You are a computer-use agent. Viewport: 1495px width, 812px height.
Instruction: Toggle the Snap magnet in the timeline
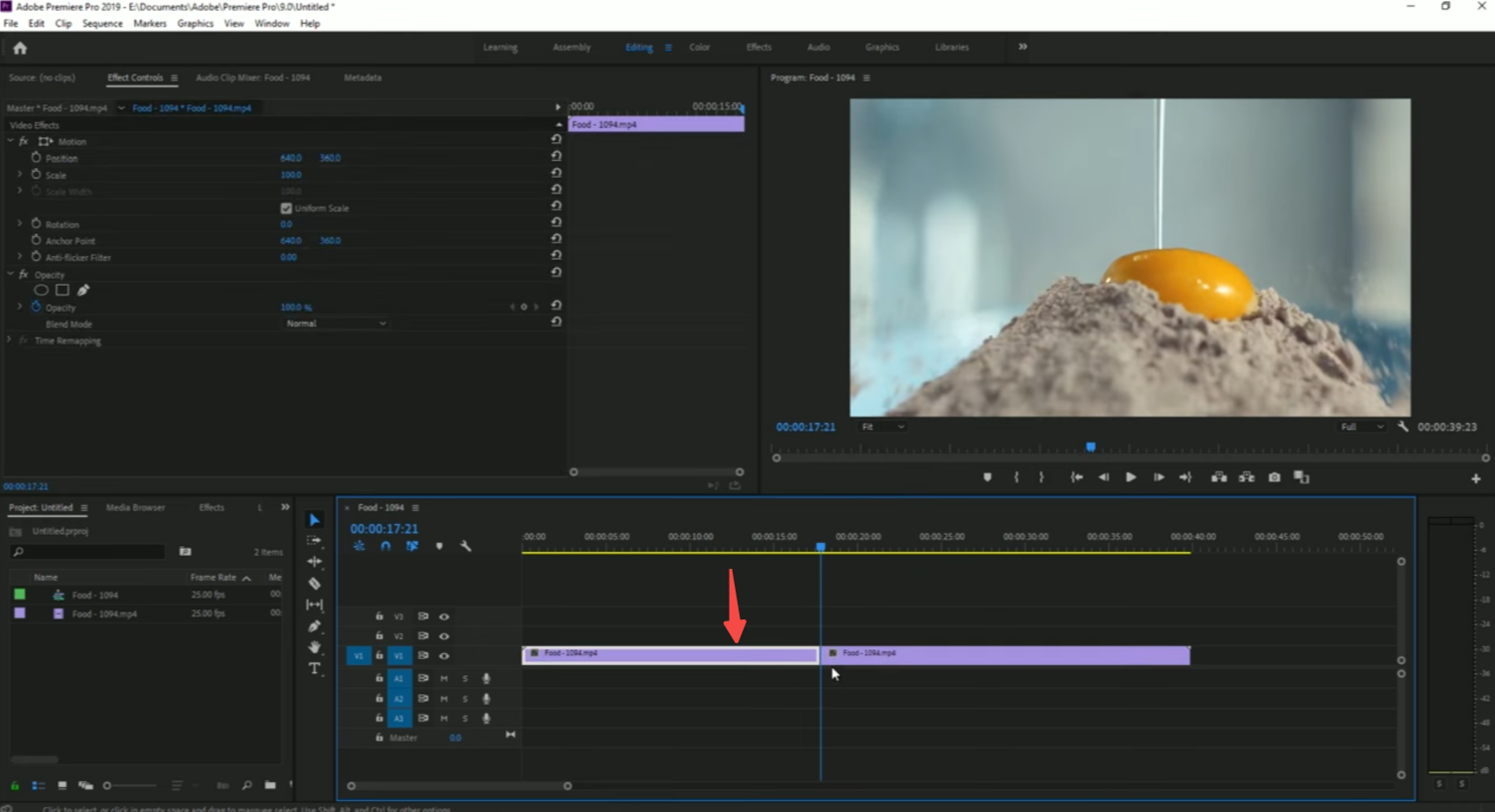point(385,545)
